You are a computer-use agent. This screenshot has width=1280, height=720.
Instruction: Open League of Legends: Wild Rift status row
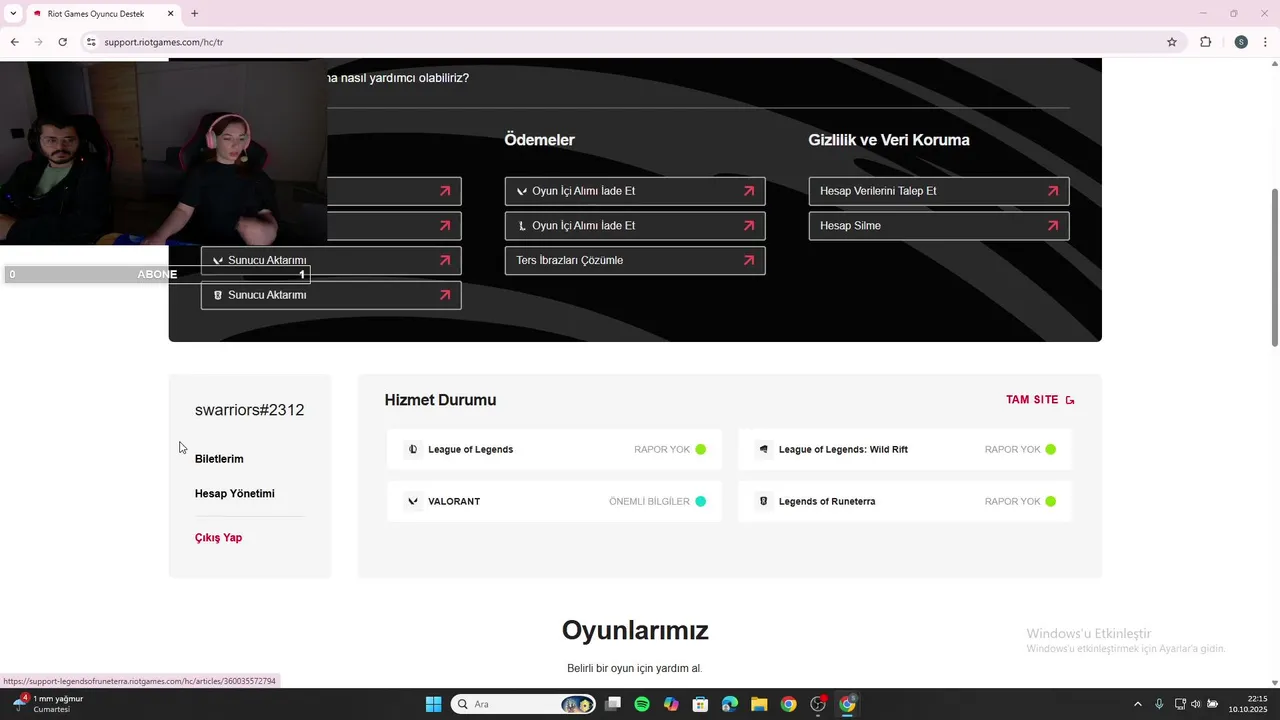pos(905,449)
